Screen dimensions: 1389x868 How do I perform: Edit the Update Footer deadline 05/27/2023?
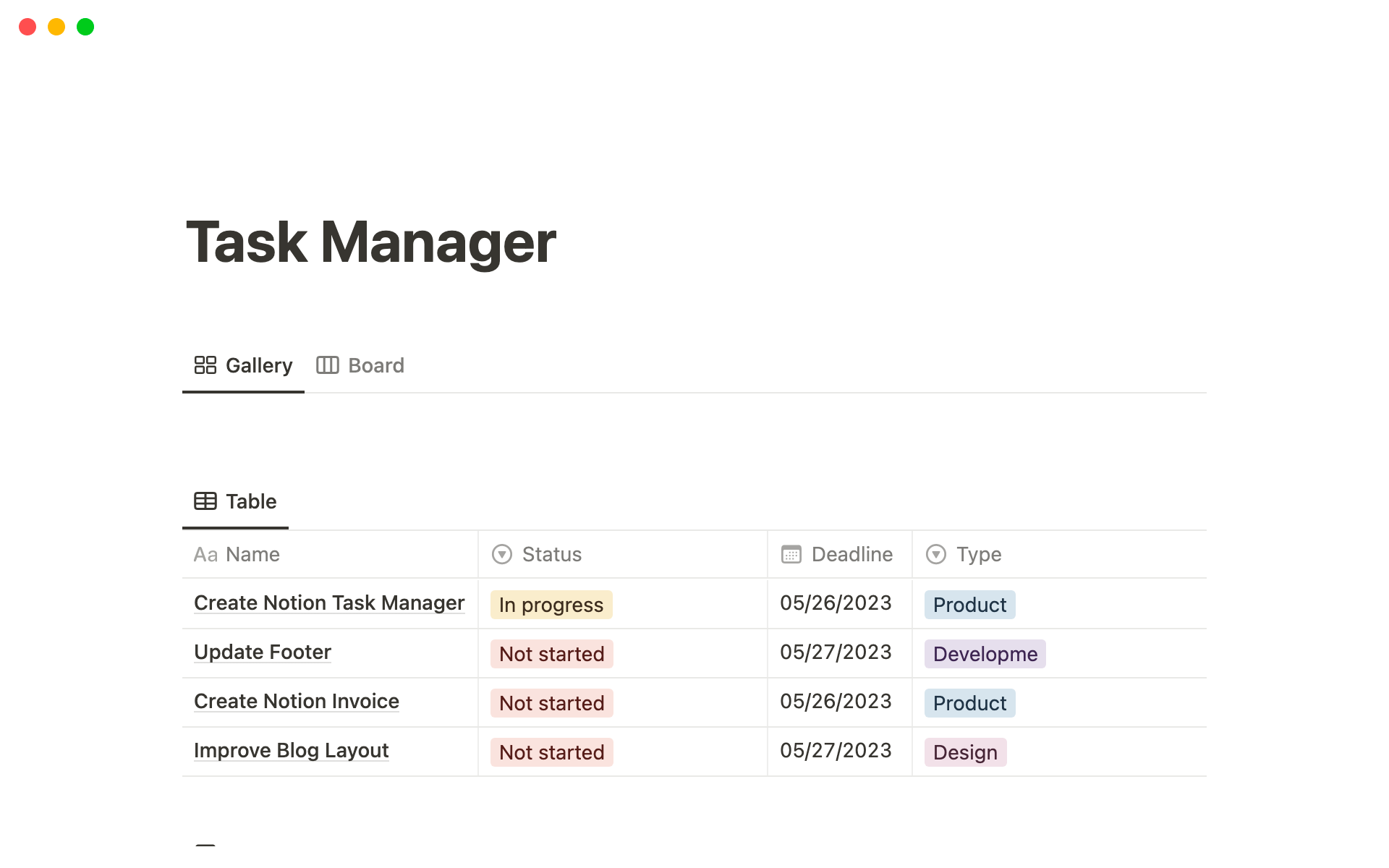pos(836,652)
